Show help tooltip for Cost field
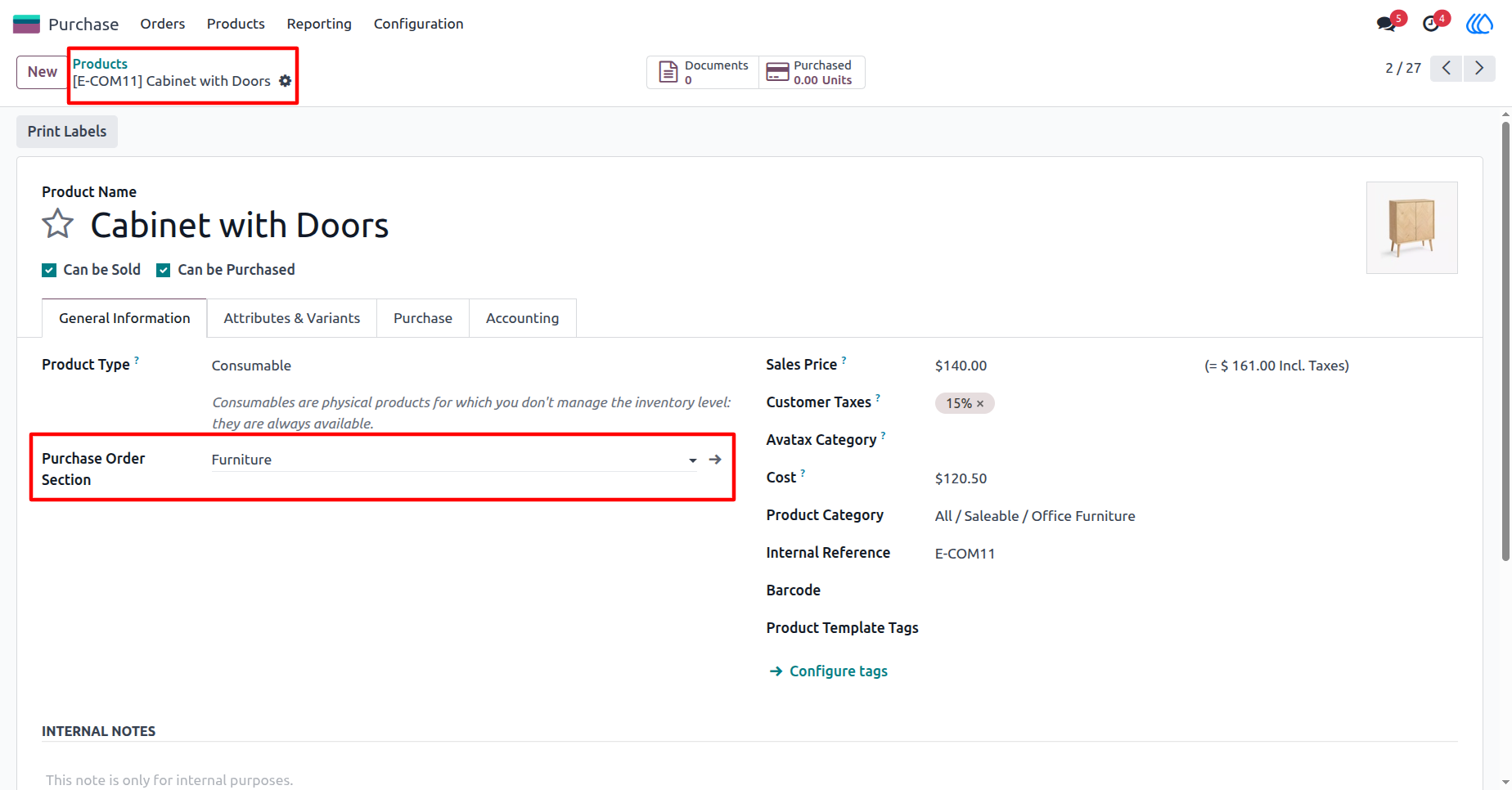The width and height of the screenshot is (1512, 790). coord(803,473)
